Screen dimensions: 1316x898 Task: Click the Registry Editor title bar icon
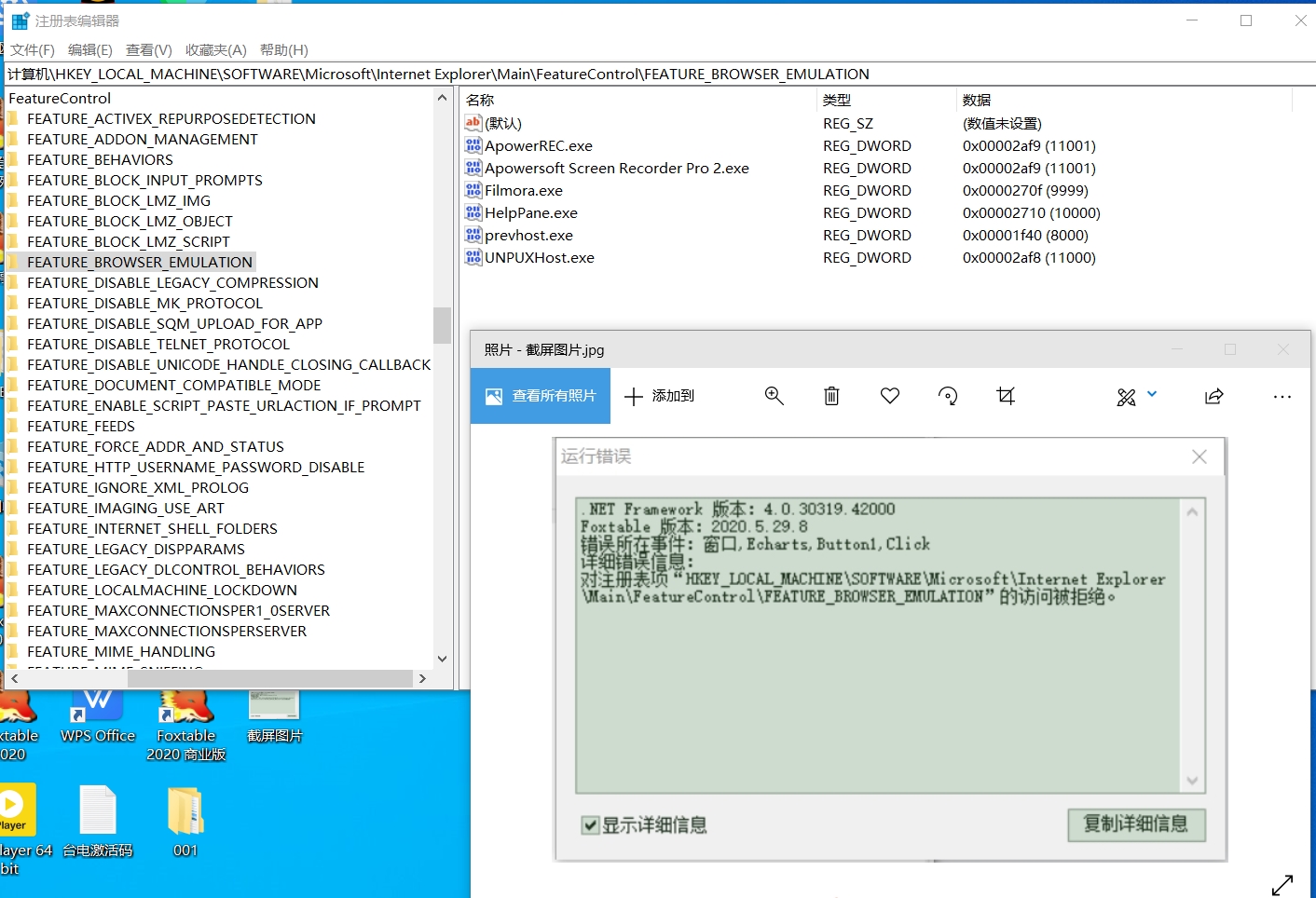(x=20, y=20)
